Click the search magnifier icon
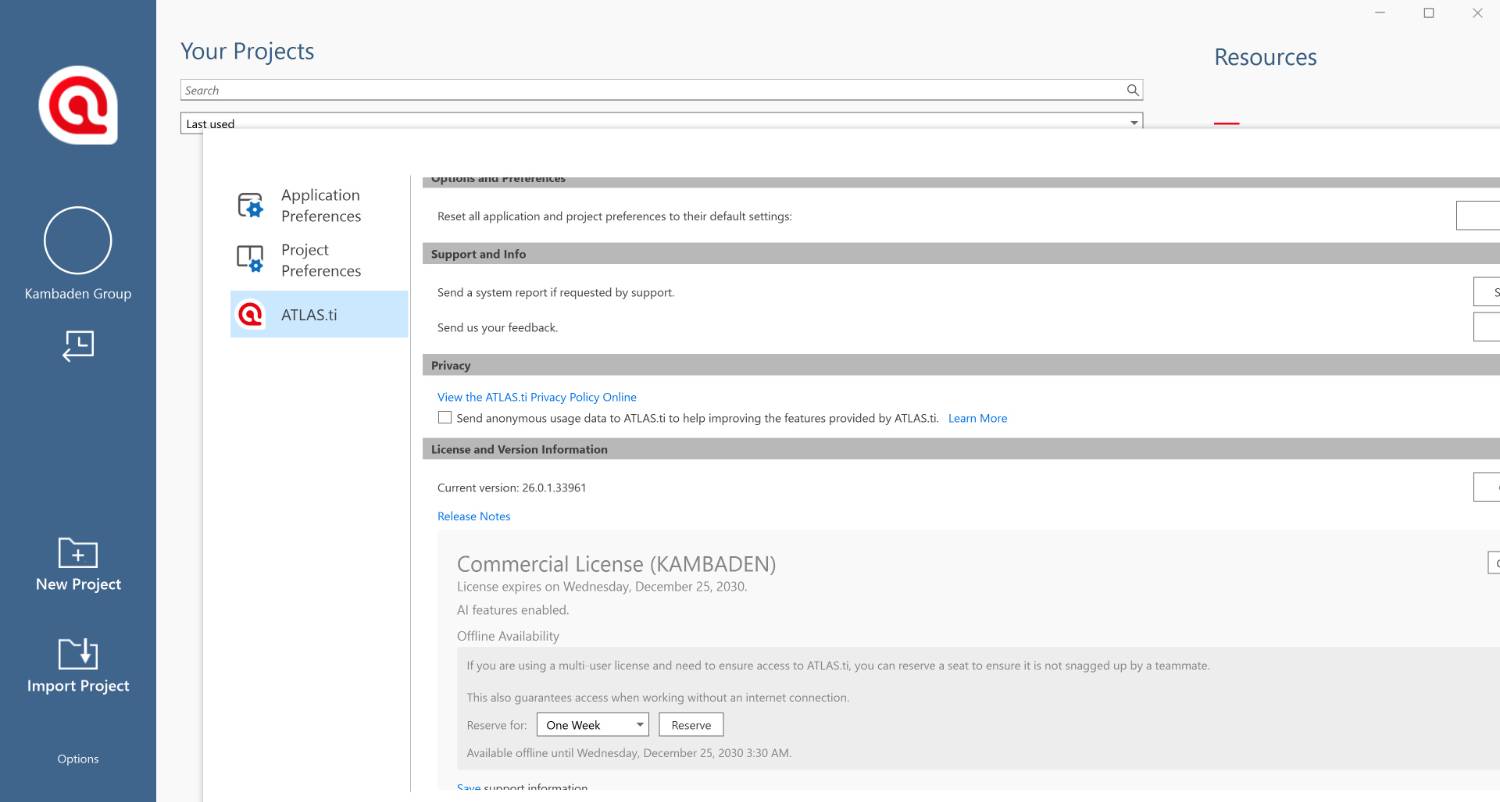Viewport: 1500px width, 802px height. pyautogui.click(x=1132, y=90)
